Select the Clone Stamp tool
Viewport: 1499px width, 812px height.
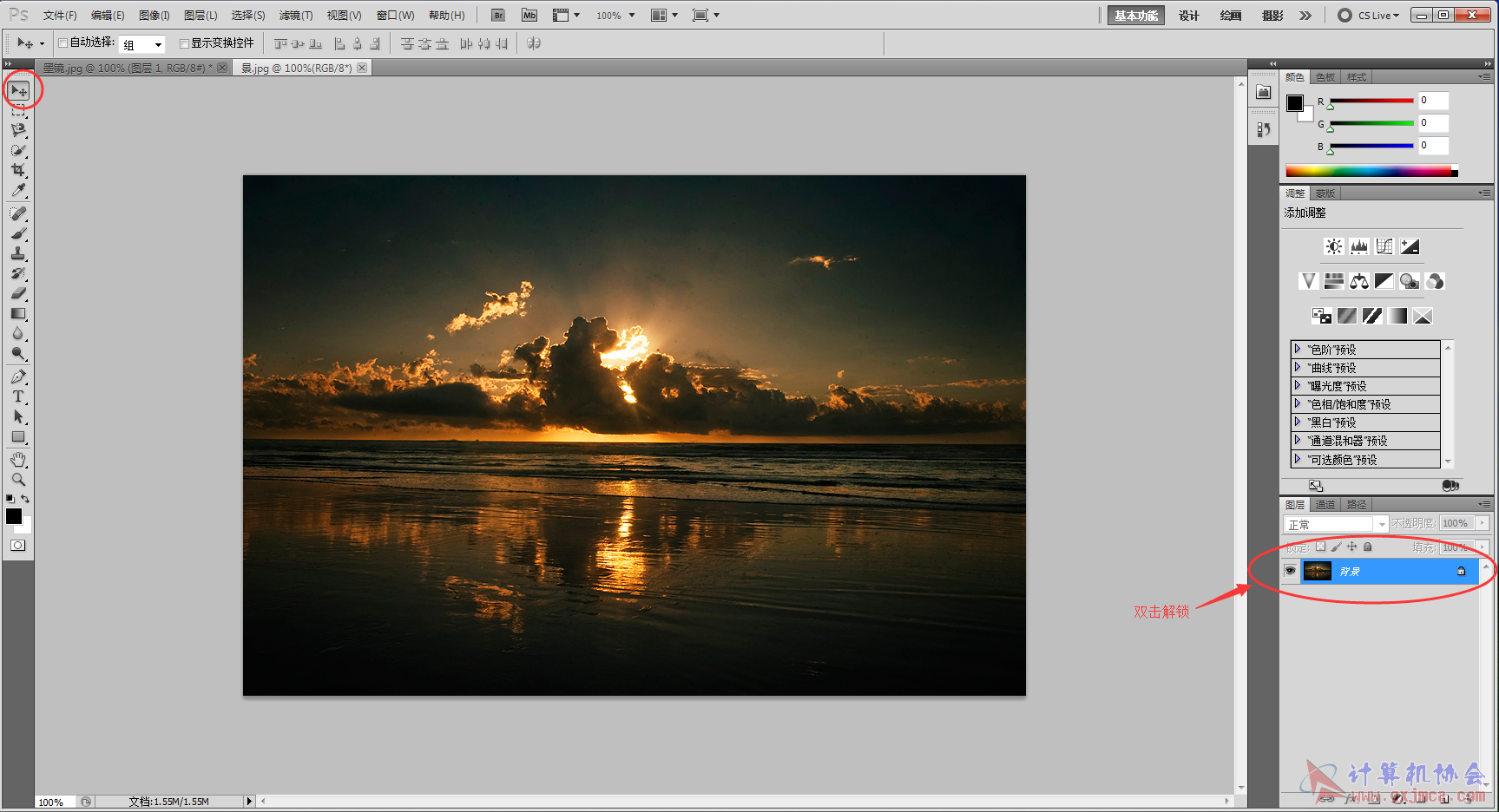click(x=18, y=253)
